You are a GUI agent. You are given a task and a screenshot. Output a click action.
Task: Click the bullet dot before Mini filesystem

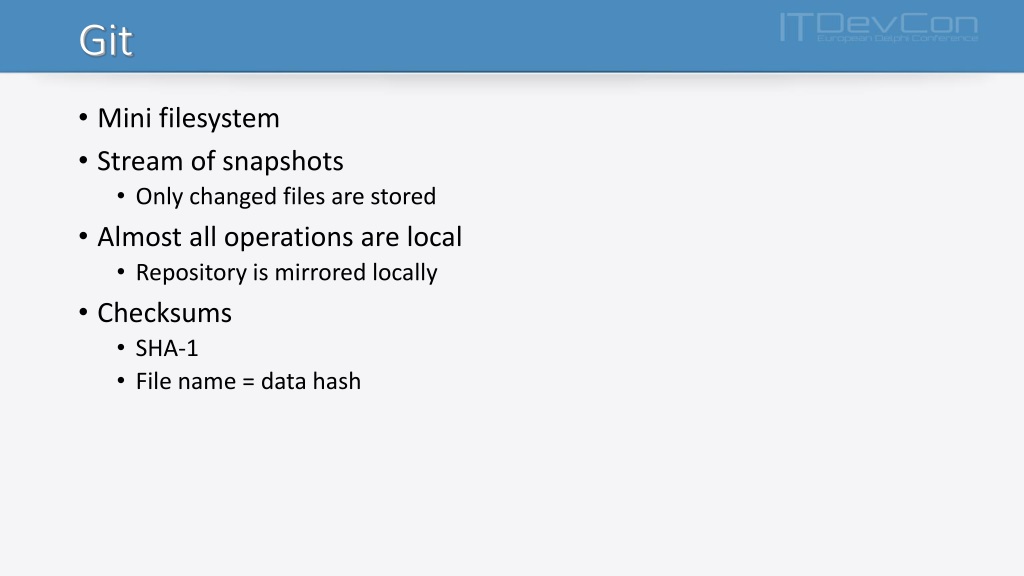pyautogui.click(x=83, y=118)
